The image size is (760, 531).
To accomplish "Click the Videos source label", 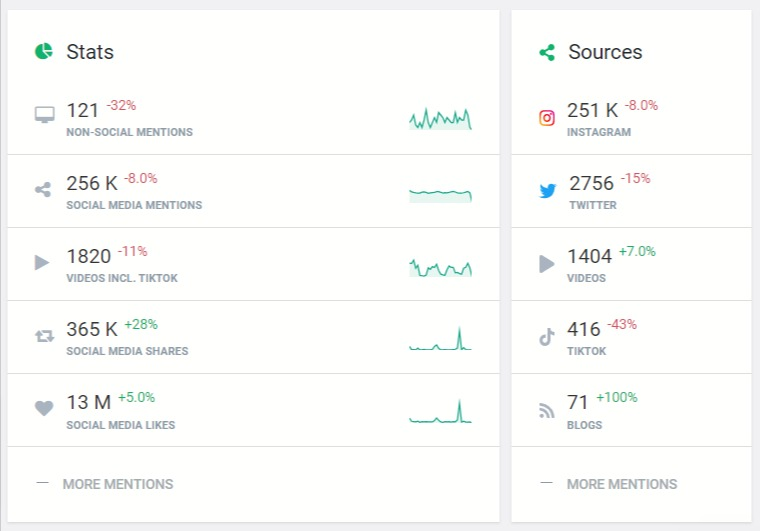I will click(586, 278).
